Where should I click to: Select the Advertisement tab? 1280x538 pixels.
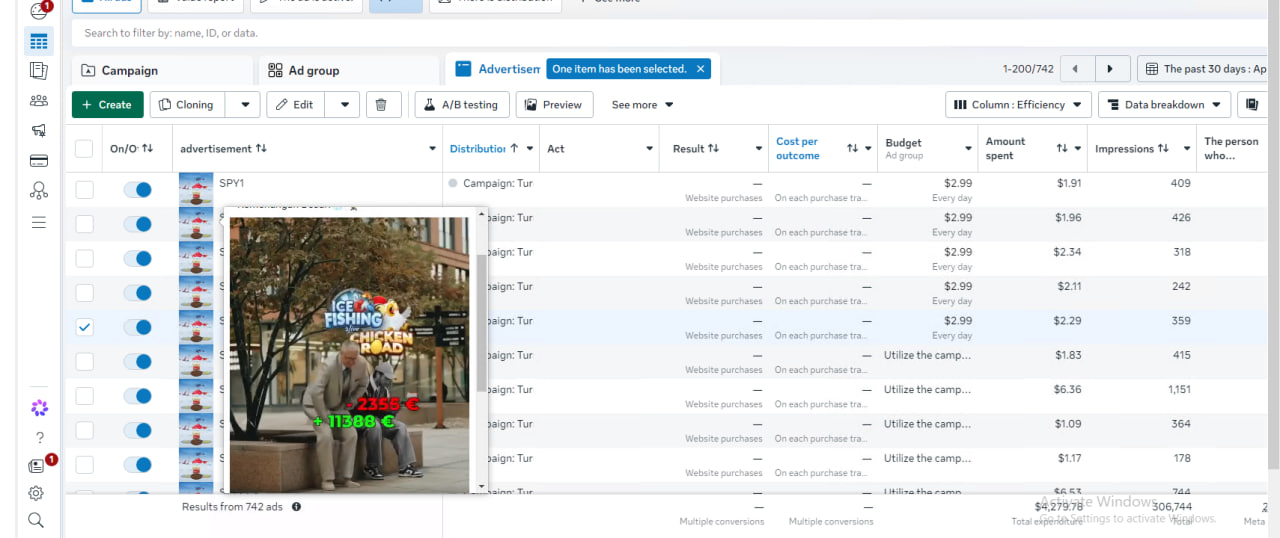coord(498,69)
